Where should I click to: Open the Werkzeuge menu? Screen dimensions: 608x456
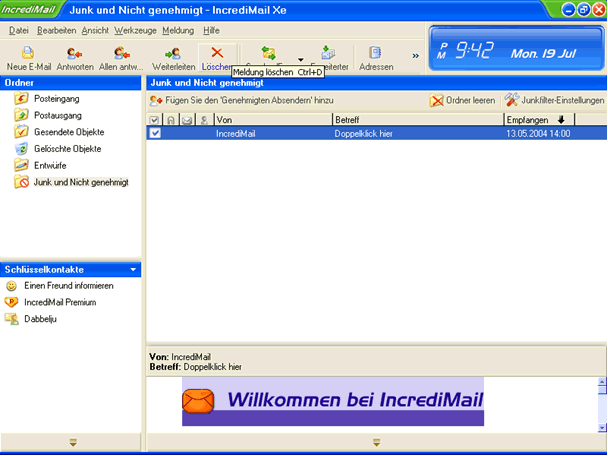[135, 30]
